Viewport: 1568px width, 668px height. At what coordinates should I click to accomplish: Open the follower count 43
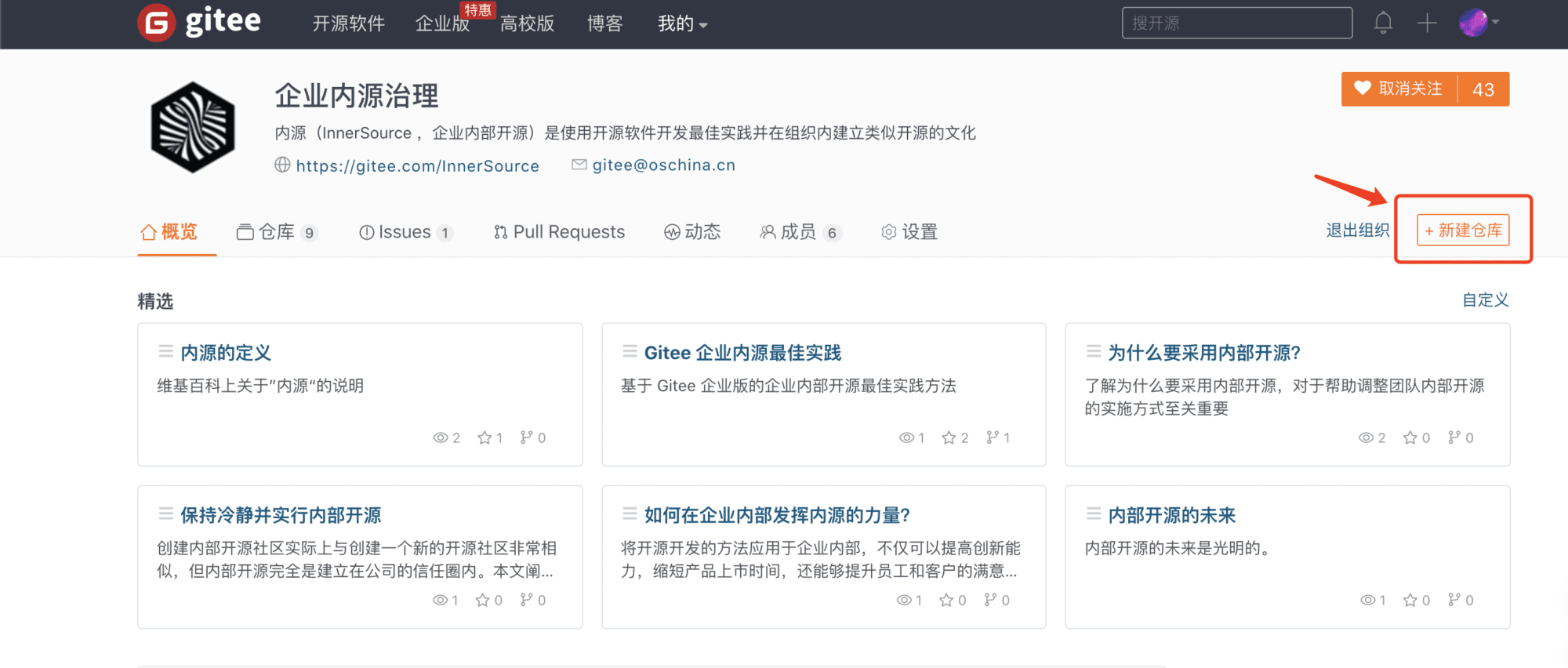[x=1483, y=89]
